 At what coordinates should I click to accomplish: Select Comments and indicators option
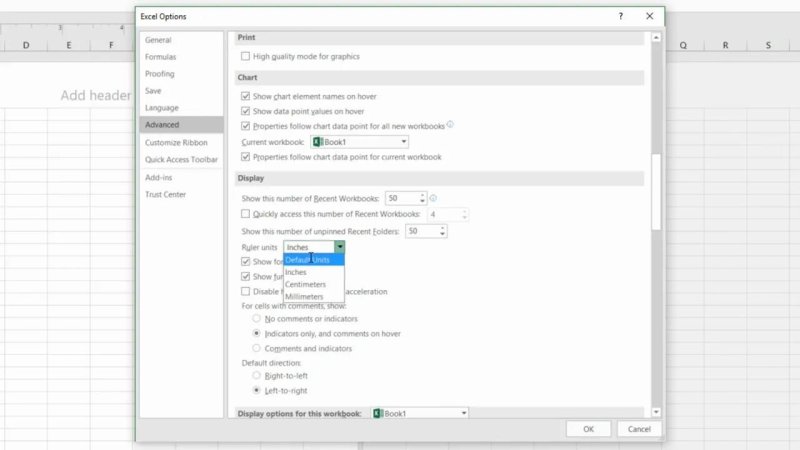point(256,348)
